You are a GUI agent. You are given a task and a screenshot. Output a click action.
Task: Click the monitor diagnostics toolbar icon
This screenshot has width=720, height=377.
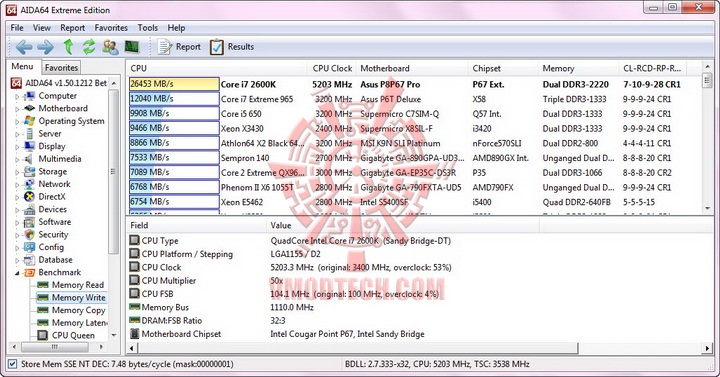pos(132,46)
